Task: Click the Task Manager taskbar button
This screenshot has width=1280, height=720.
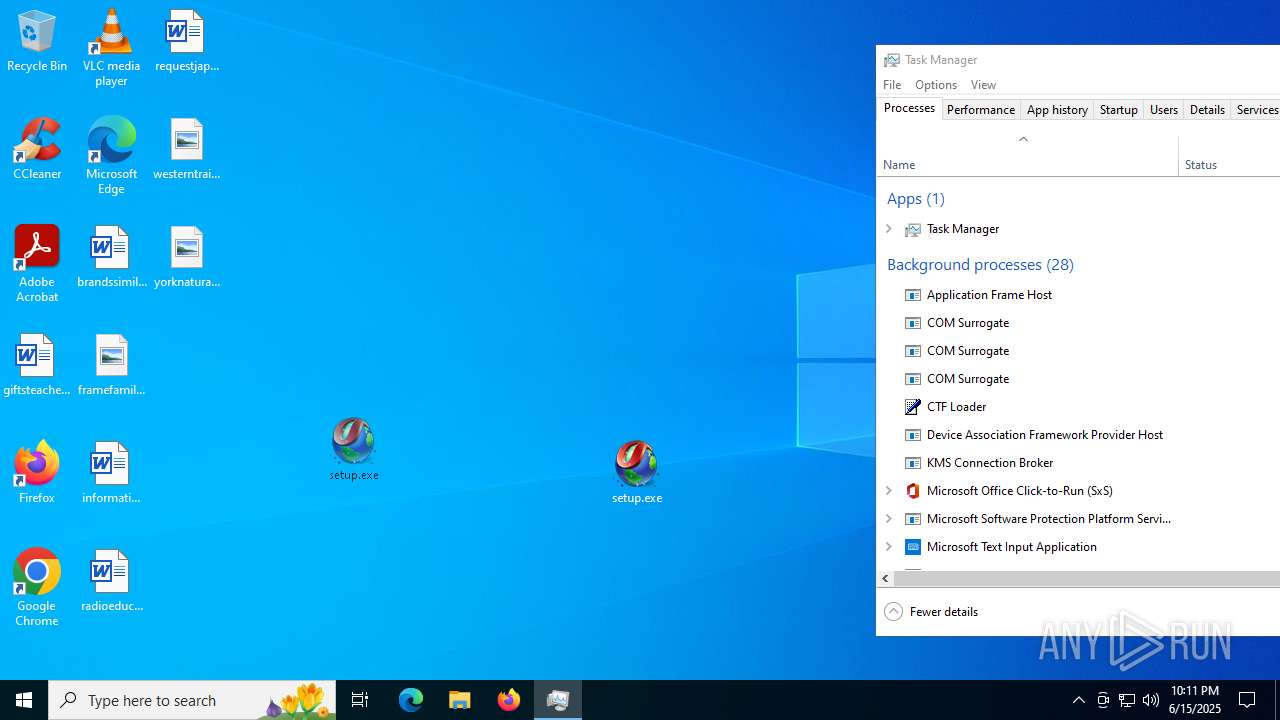Action: tap(558, 700)
